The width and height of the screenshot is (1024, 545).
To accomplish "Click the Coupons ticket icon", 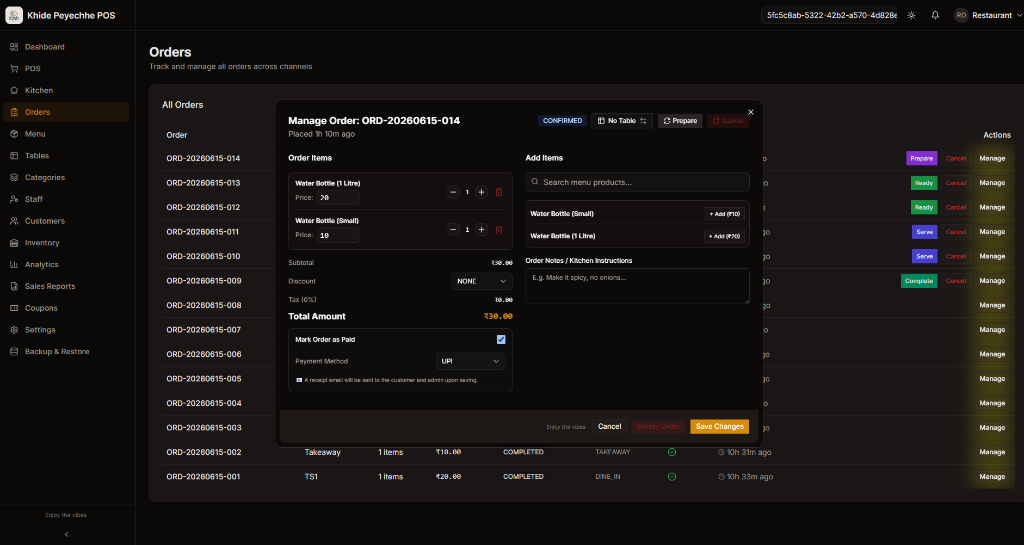I will click(x=14, y=308).
